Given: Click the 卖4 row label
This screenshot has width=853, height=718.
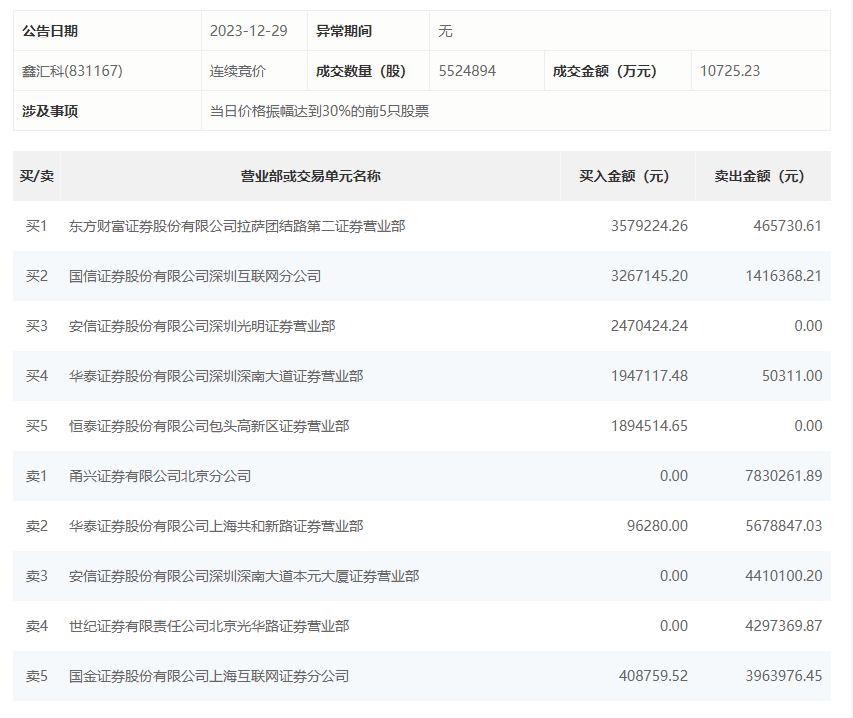Looking at the screenshot, I should 37,627.
